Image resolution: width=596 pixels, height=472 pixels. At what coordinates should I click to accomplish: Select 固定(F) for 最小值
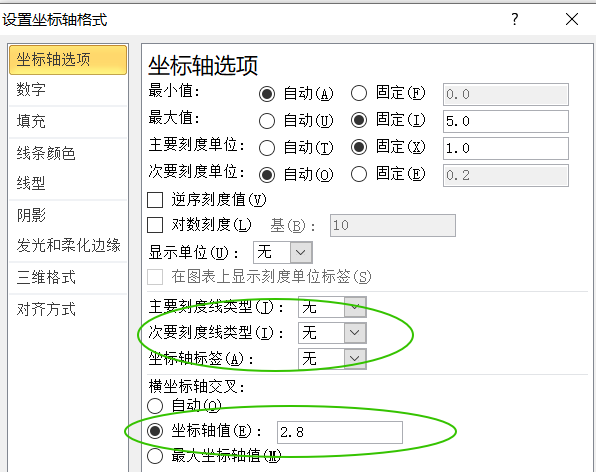click(358, 93)
